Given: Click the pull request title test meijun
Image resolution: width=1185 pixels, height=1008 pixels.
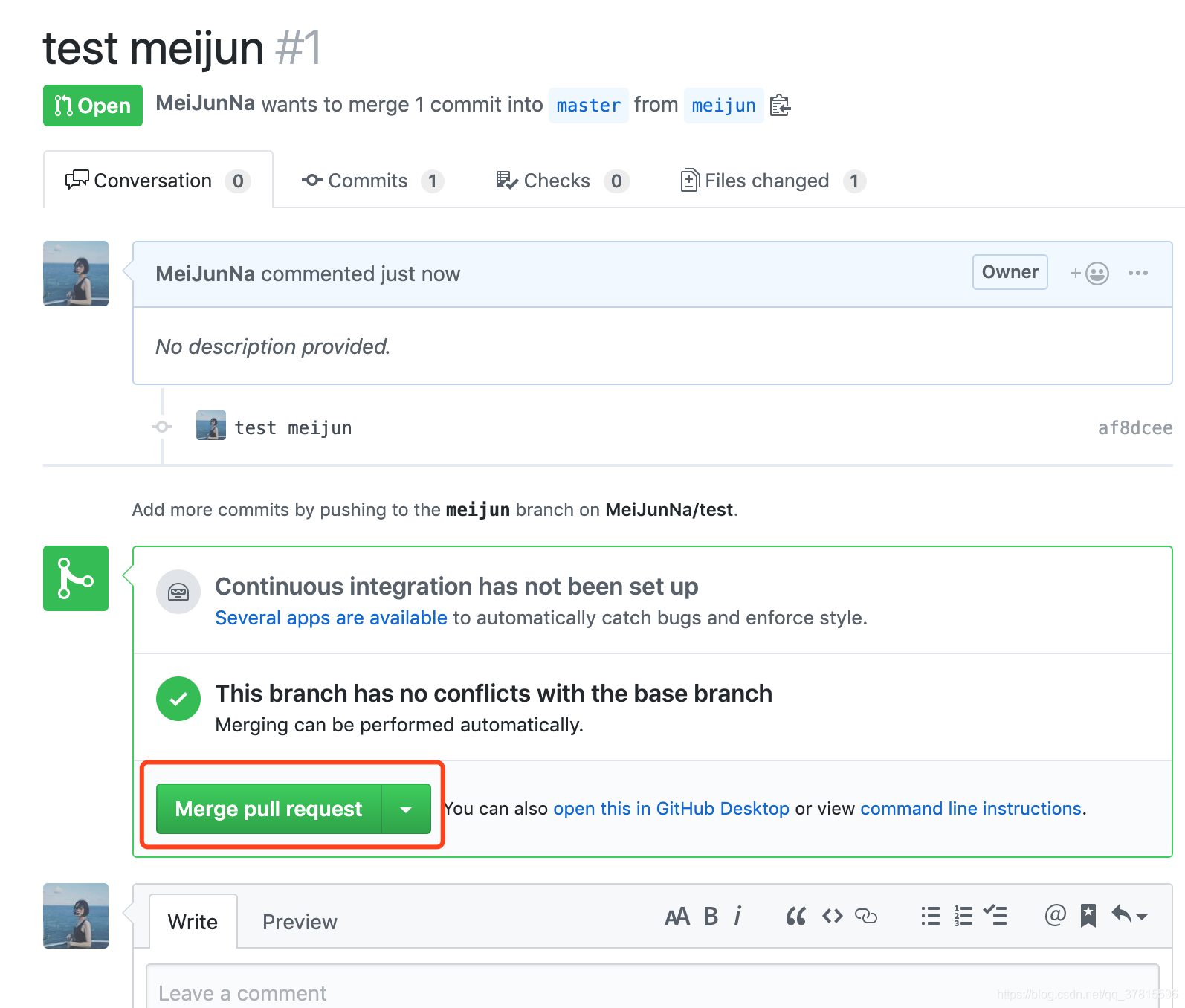Looking at the screenshot, I should pyautogui.click(x=153, y=48).
